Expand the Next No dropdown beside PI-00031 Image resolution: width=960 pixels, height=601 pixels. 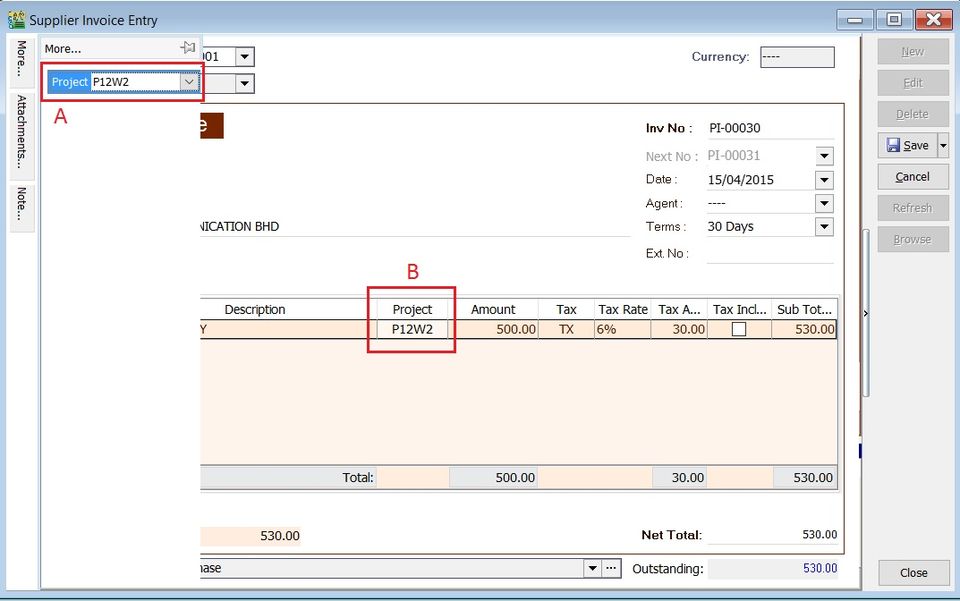(x=824, y=156)
